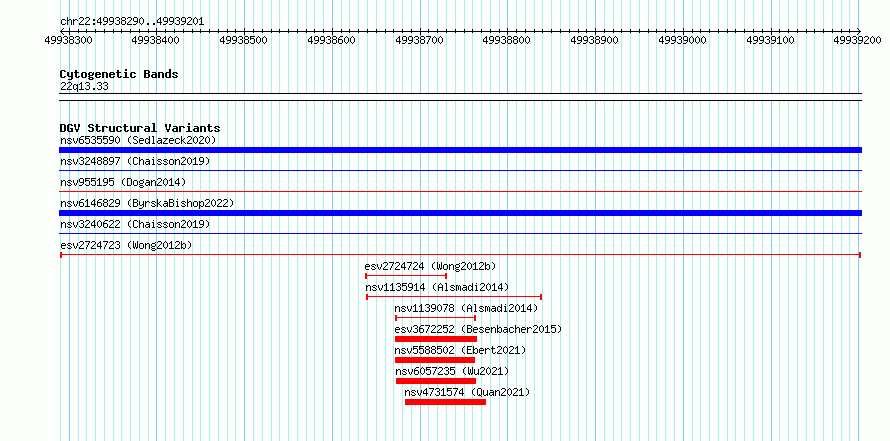Click the Cytogenetic Bands track title
The height and width of the screenshot is (441, 890).
click(x=119, y=74)
